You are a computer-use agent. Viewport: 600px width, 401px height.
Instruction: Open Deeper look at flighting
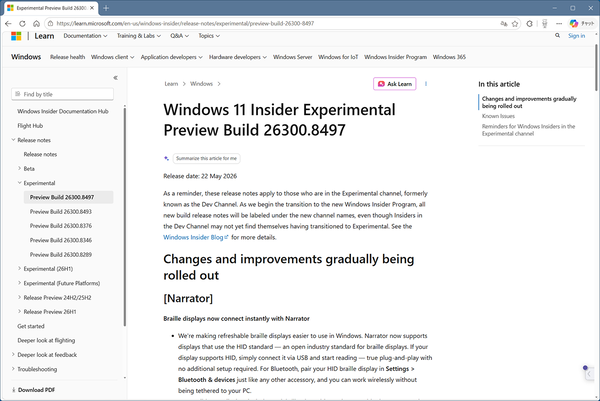(46, 340)
